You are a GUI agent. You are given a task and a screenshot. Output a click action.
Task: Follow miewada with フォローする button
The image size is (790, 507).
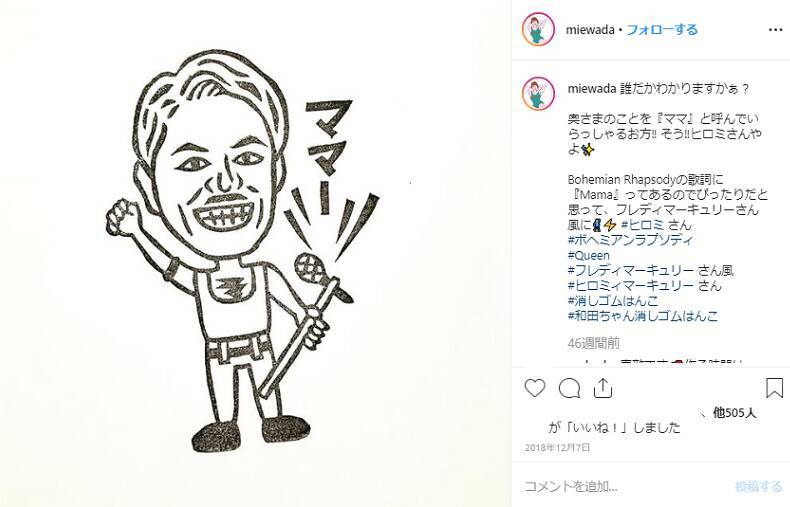(662, 29)
